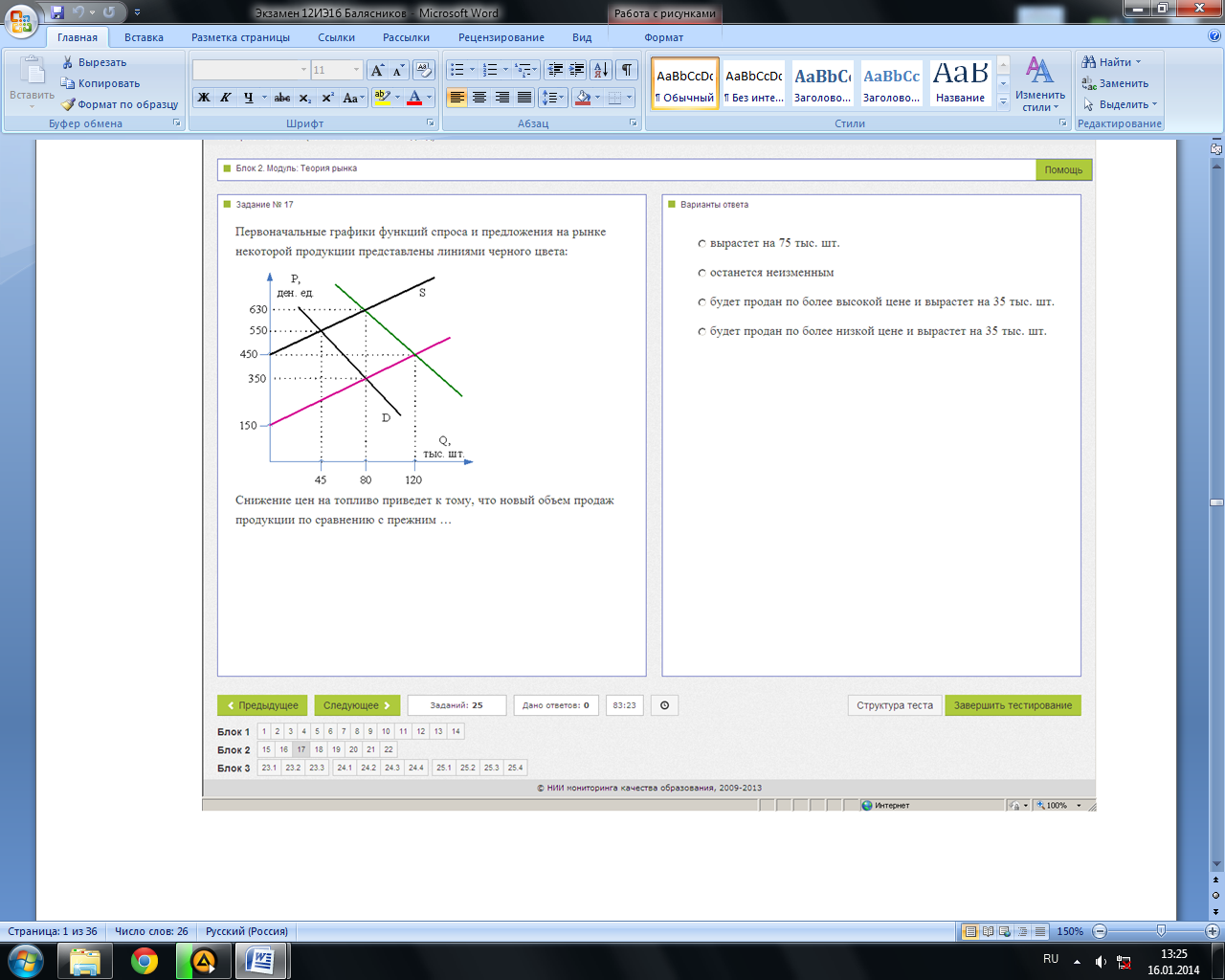
Task: Open the line spacing dropdown
Action: point(553,98)
